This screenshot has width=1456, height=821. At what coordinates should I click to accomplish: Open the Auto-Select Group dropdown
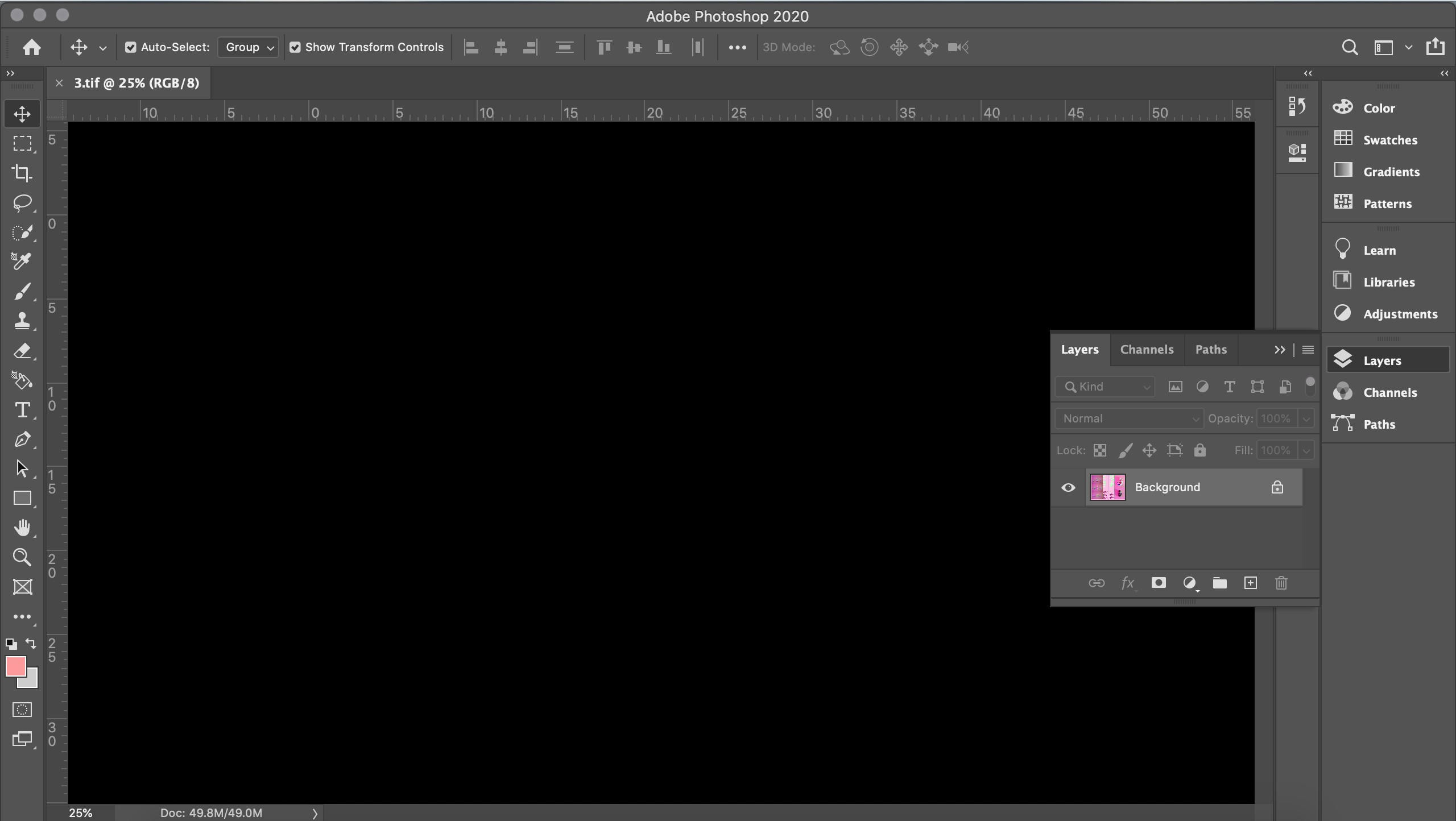247,47
